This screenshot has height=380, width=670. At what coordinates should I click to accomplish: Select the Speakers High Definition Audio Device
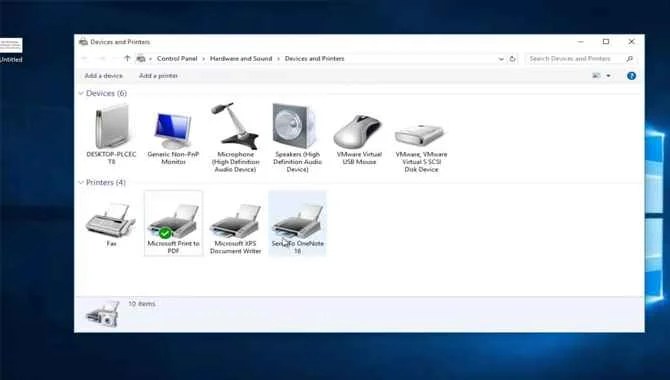(297, 138)
